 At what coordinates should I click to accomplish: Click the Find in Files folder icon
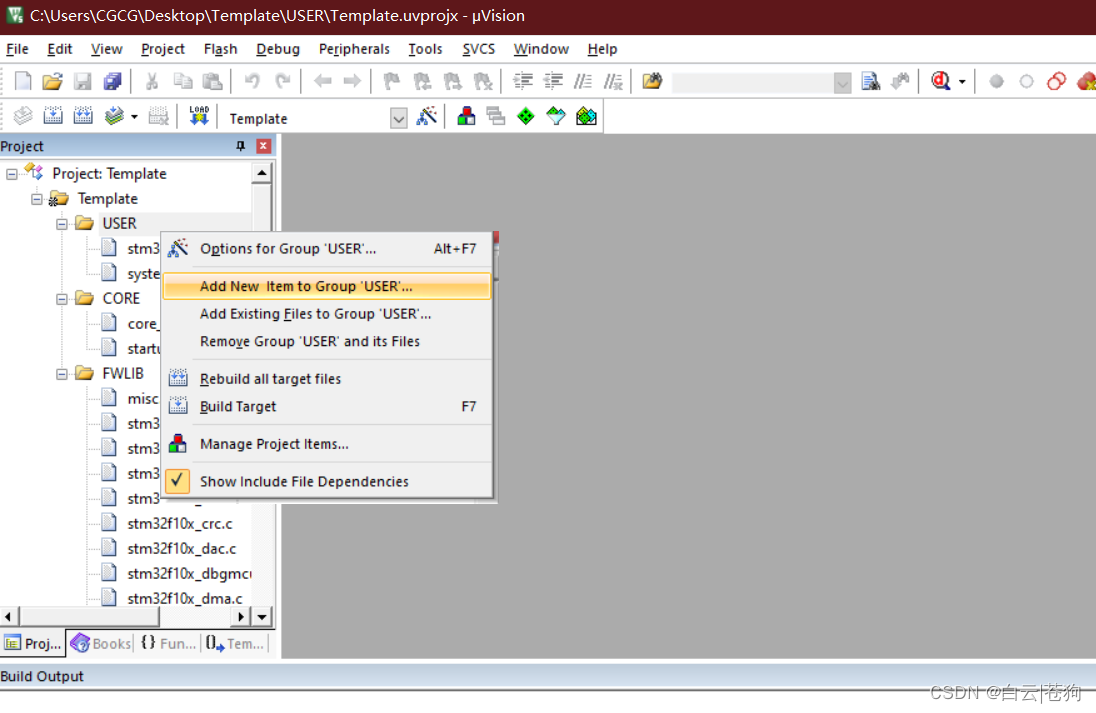(x=652, y=81)
